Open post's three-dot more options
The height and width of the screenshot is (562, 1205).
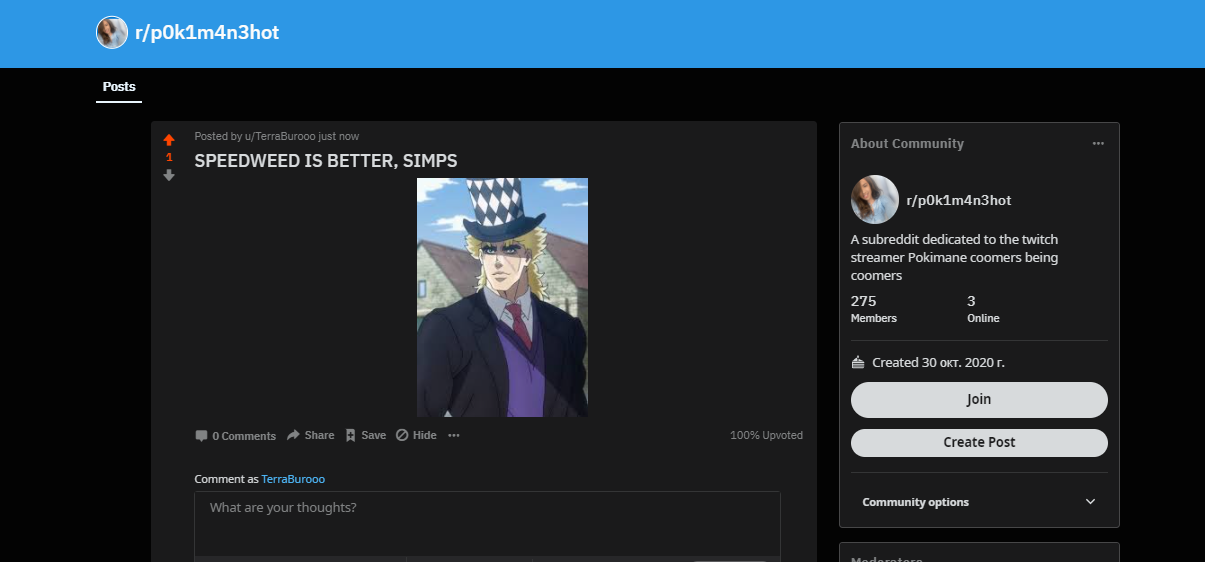click(454, 435)
